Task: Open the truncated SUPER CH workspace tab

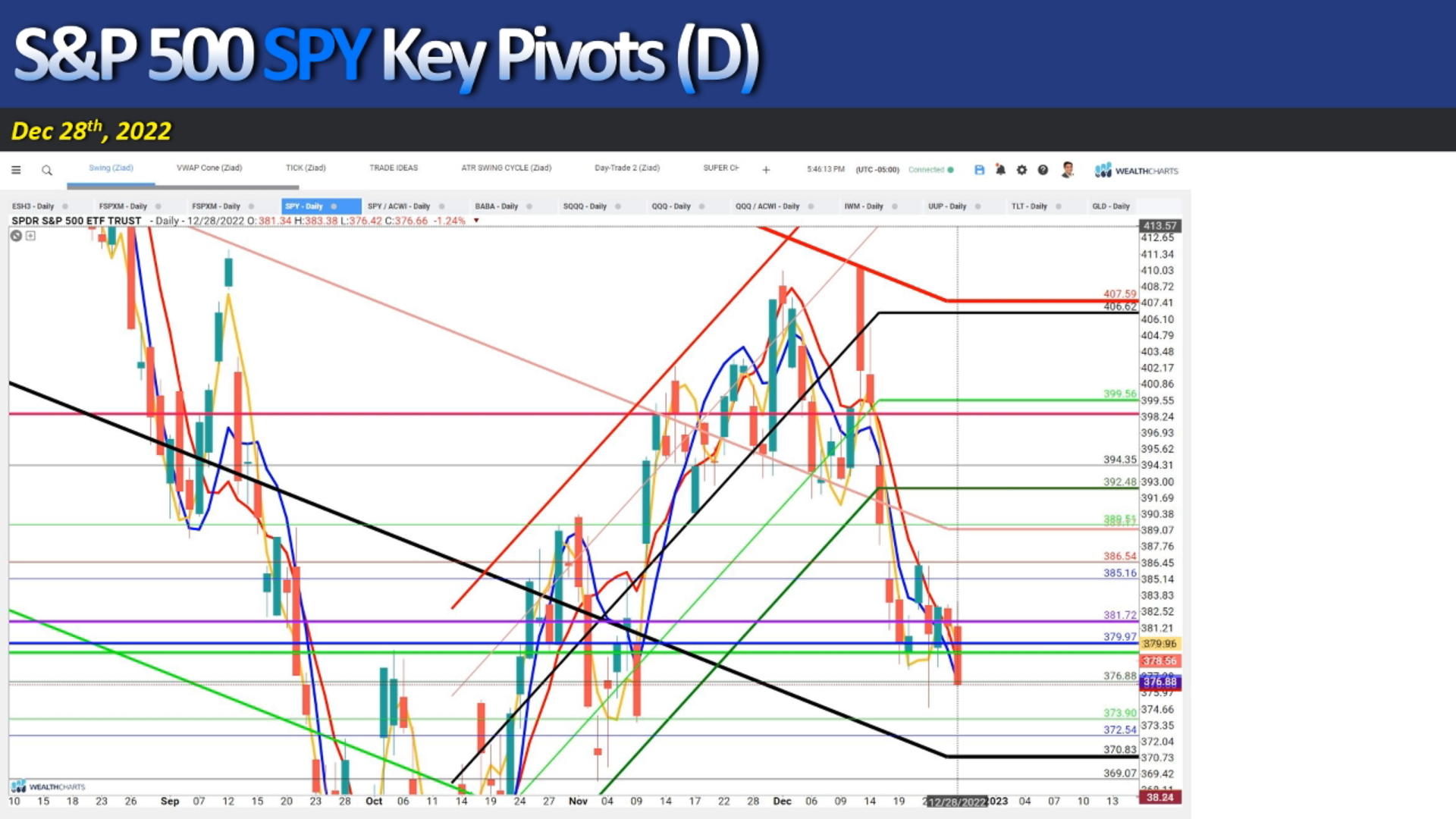Action: (x=720, y=168)
